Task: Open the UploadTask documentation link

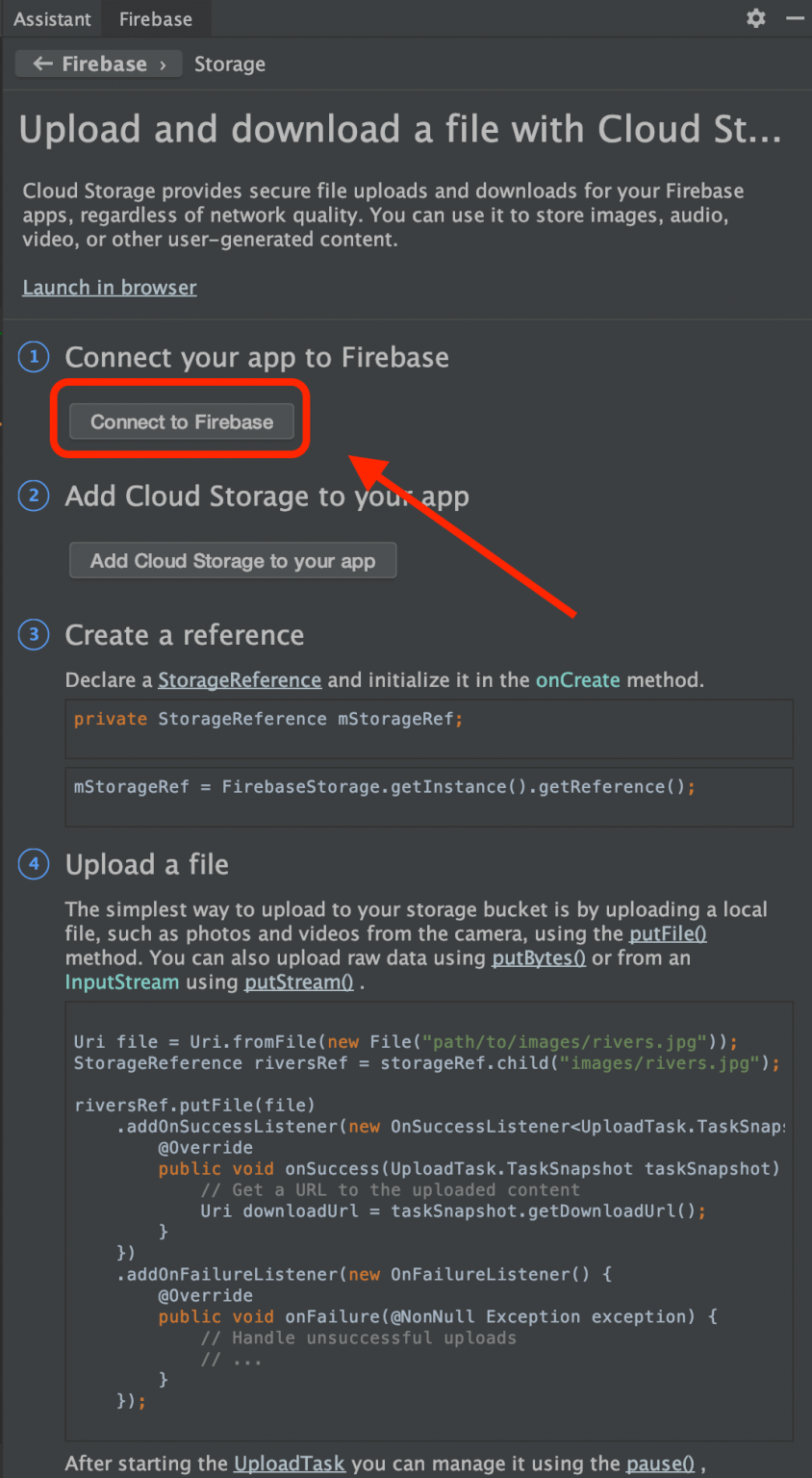Action: [290, 1464]
